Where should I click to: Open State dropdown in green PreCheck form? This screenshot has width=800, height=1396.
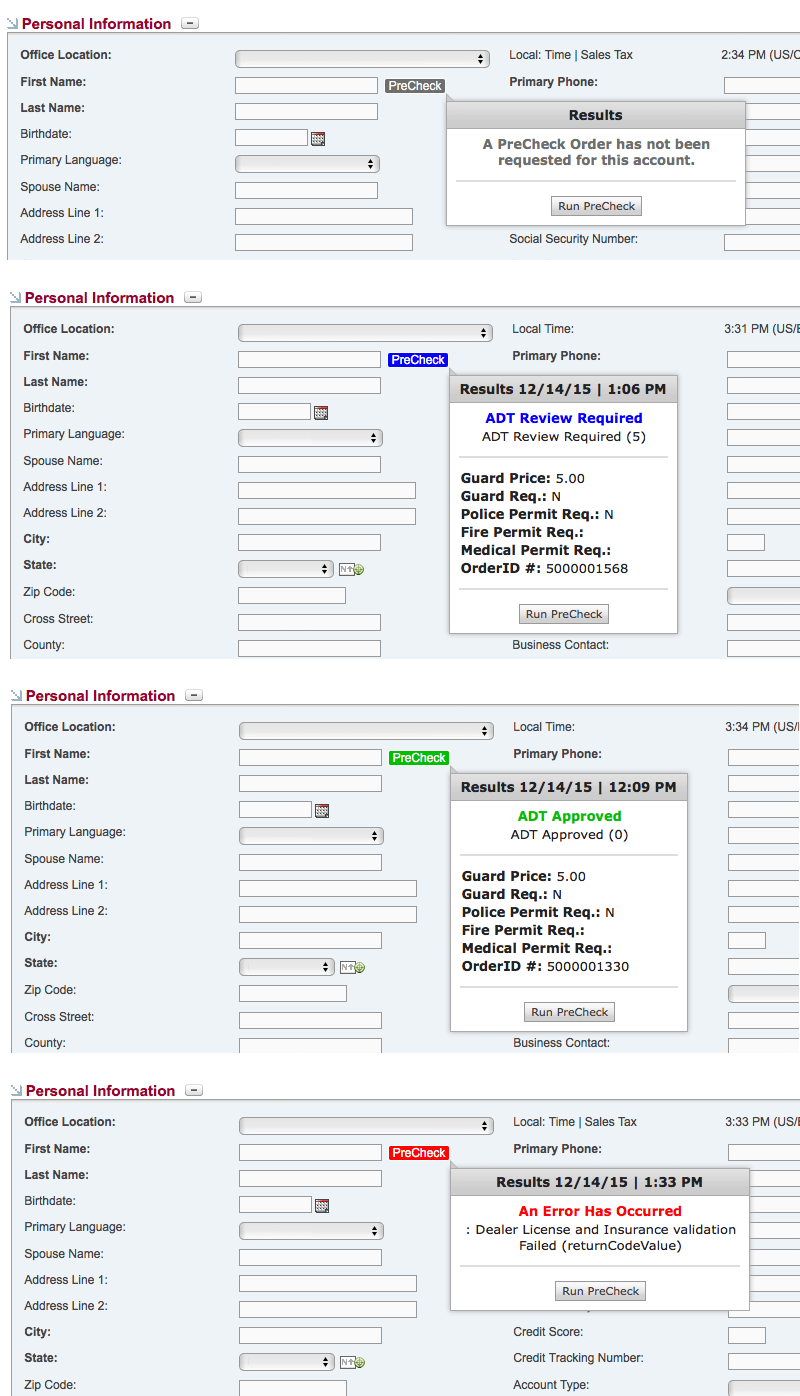pyautogui.click(x=287, y=967)
